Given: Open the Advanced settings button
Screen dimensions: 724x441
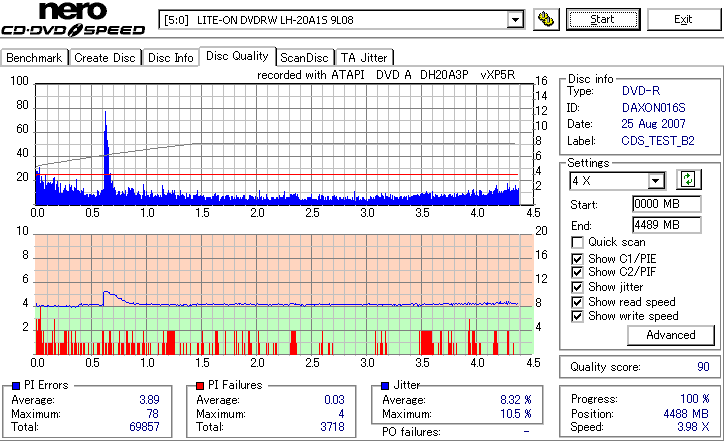Looking at the screenshot, I should coord(670,335).
